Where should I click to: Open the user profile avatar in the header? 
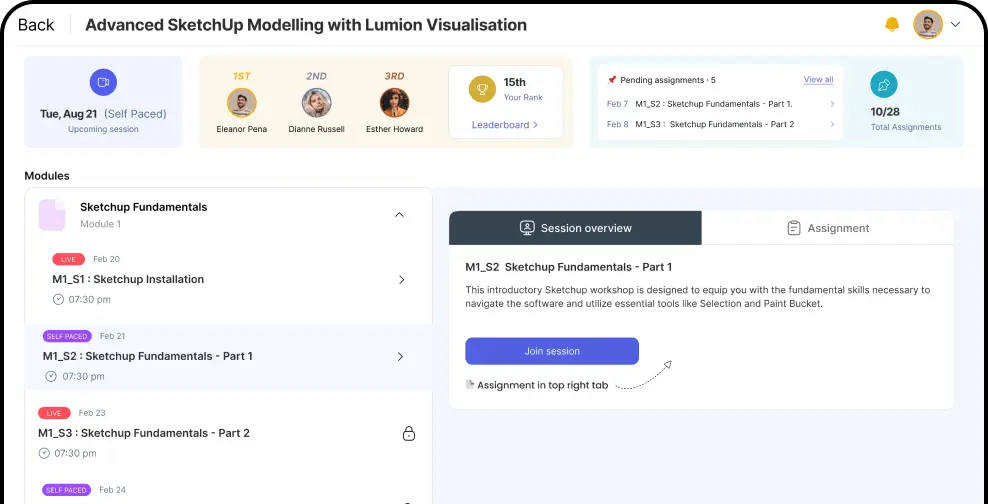coord(928,25)
